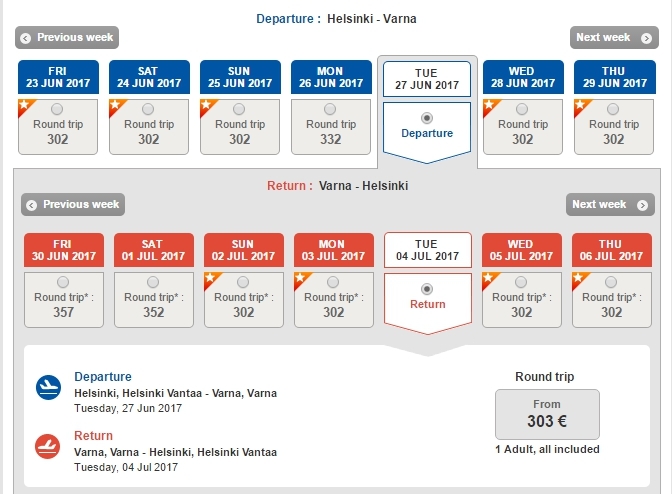
Task: Click left arrow icon in departure Previous week
Action: pos(25,38)
